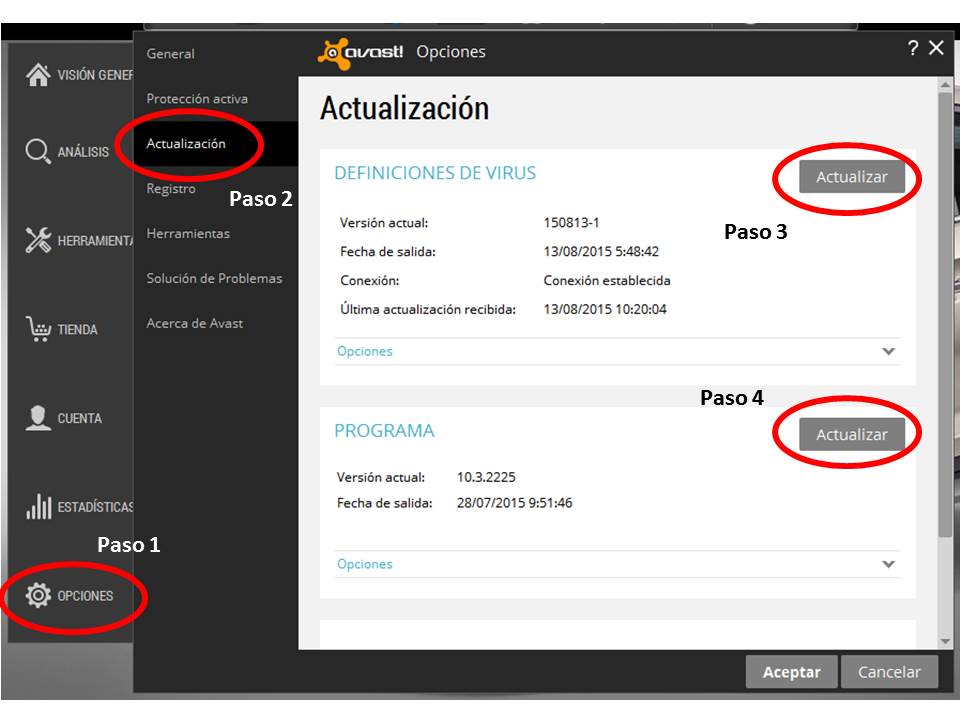
Task: Open Opciones link in virus definitions section
Action: 365,352
